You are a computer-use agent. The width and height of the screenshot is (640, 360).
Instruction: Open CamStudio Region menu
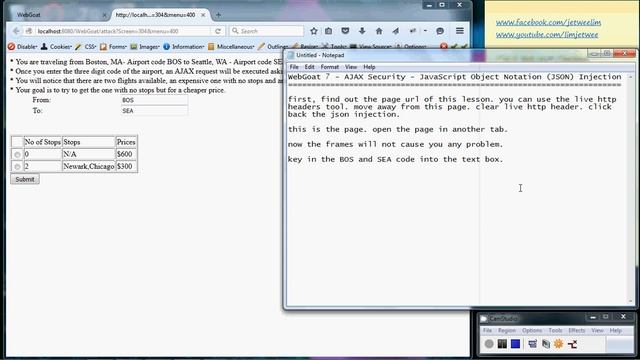[x=507, y=330]
